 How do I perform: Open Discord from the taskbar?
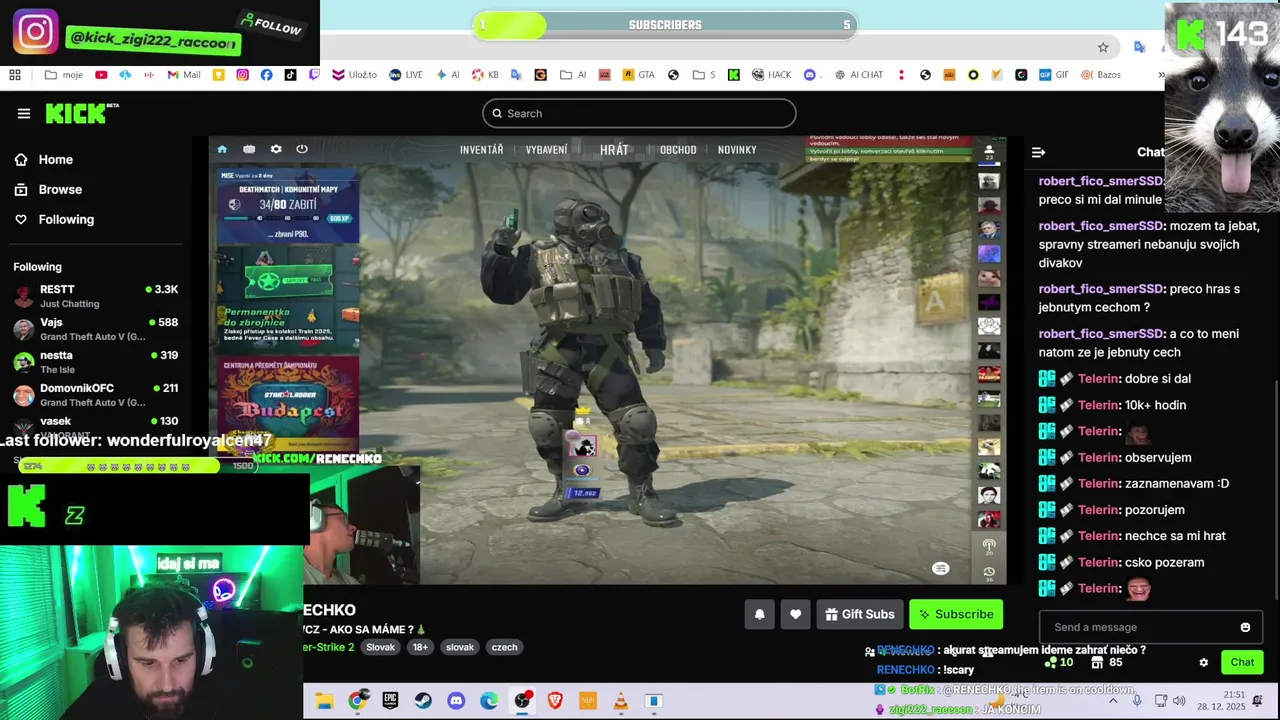pyautogui.click(x=456, y=701)
